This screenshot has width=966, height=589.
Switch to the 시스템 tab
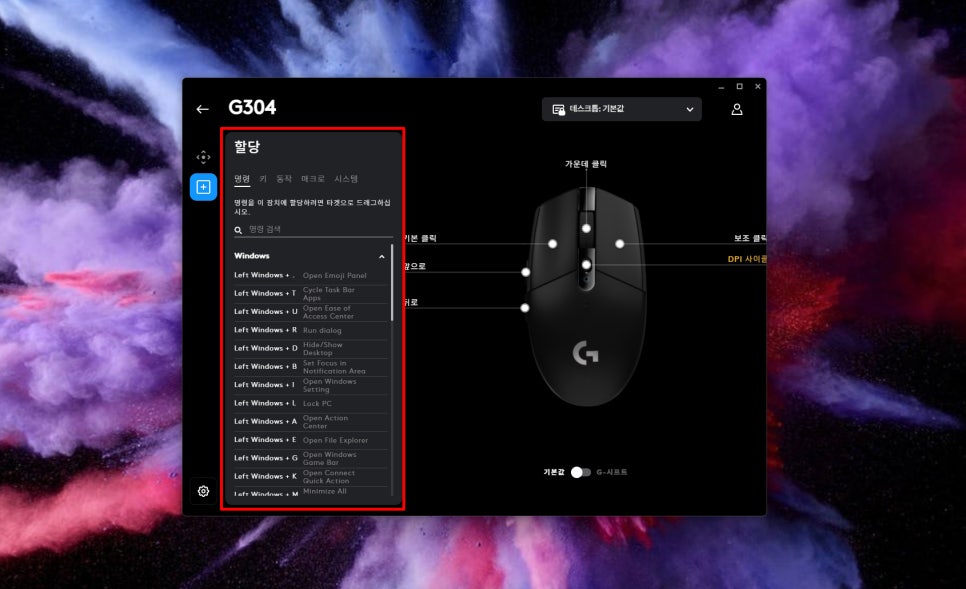tap(346, 179)
